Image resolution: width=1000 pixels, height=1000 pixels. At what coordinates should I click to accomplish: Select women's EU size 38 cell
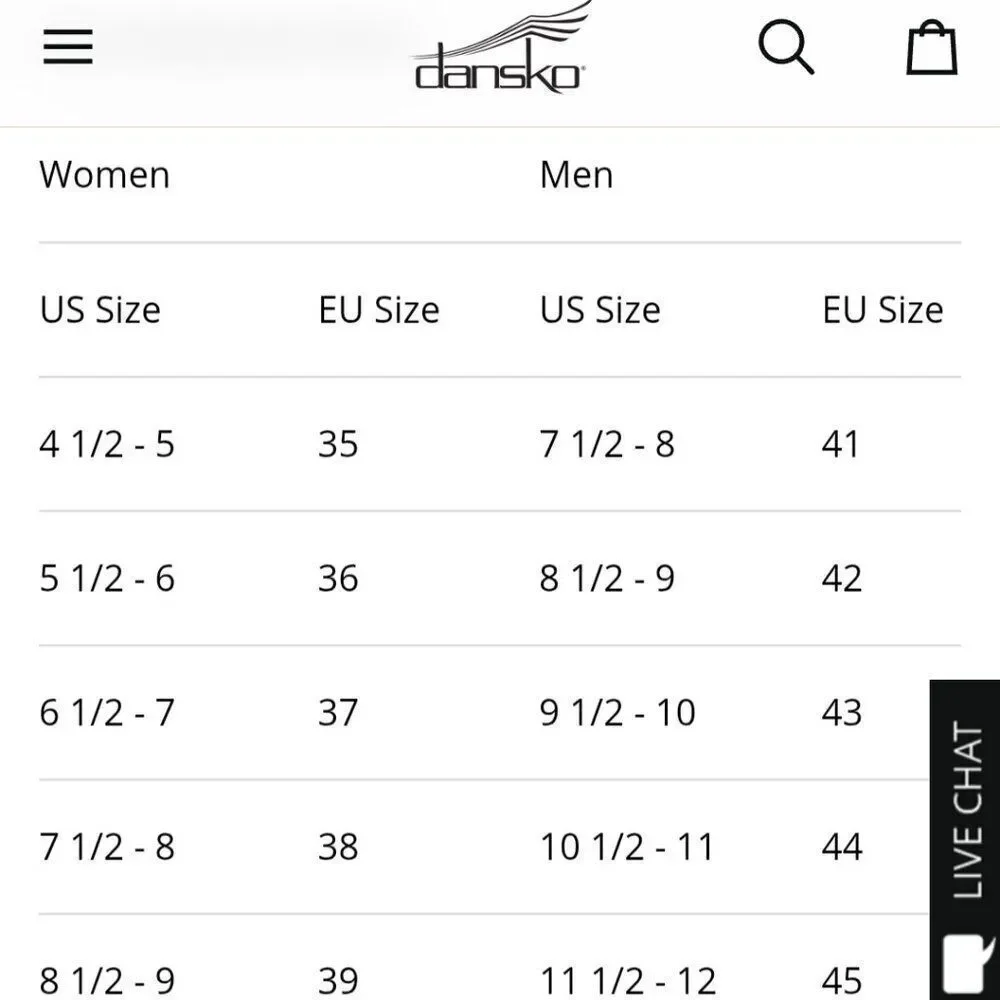pyautogui.click(x=338, y=848)
